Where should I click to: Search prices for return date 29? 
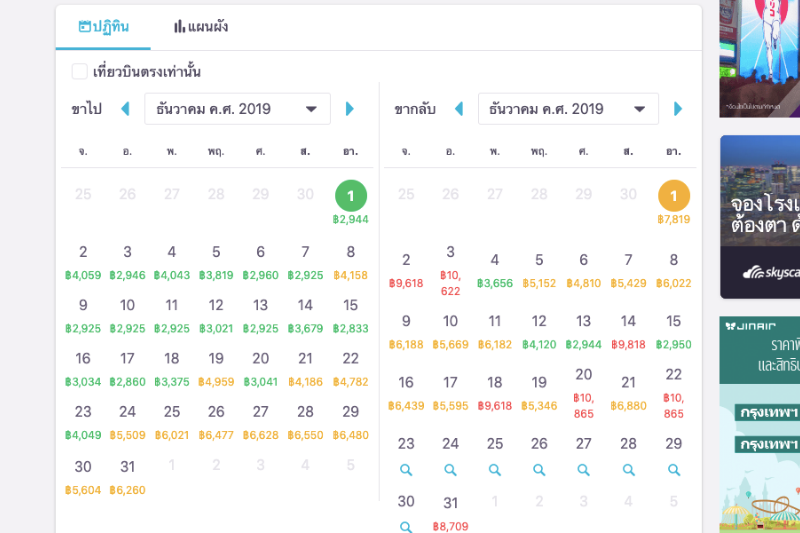coord(673,470)
